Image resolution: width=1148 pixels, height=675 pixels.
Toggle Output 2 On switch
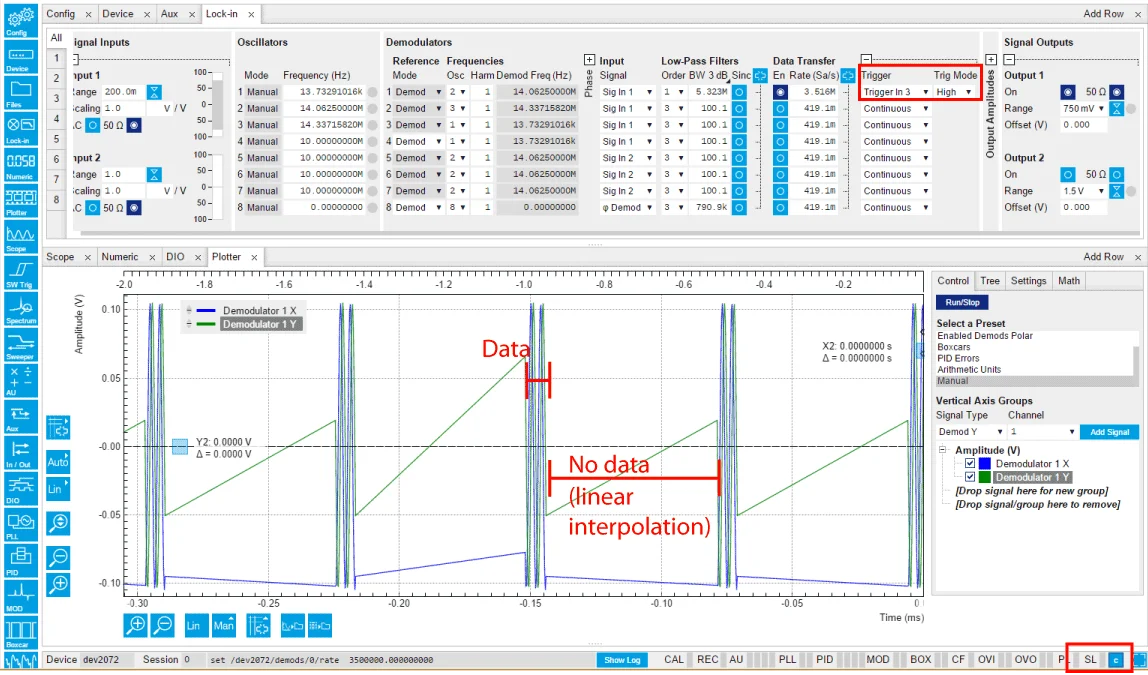click(1068, 174)
